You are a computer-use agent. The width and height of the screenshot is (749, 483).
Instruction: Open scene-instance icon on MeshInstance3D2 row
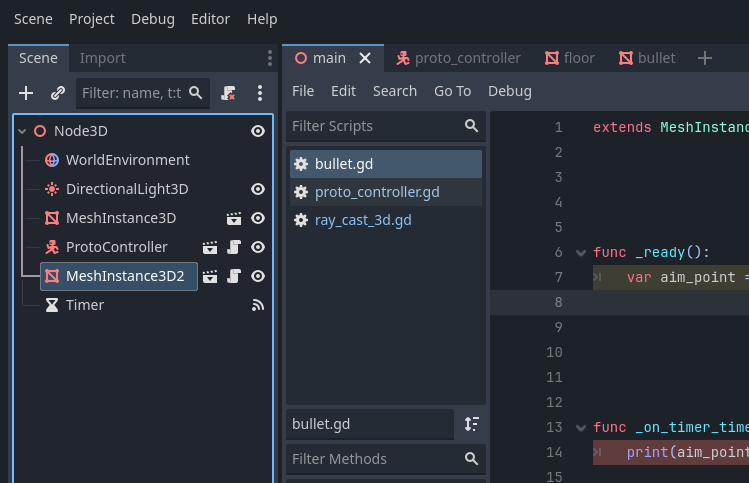[x=211, y=276]
